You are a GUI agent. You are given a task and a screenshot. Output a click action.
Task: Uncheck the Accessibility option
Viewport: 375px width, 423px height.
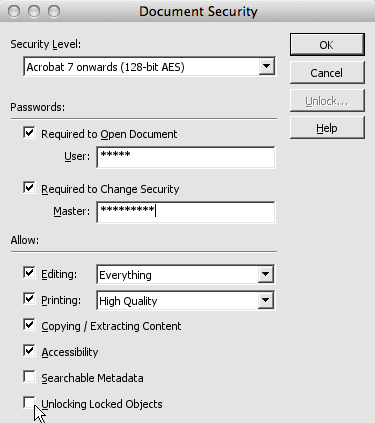click(x=29, y=350)
